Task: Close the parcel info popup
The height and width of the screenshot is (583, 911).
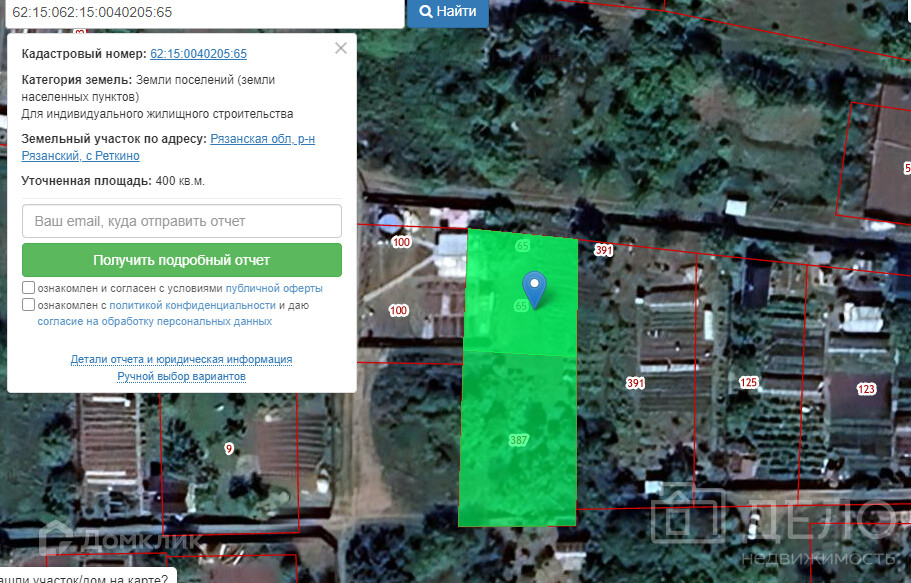Action: click(341, 48)
